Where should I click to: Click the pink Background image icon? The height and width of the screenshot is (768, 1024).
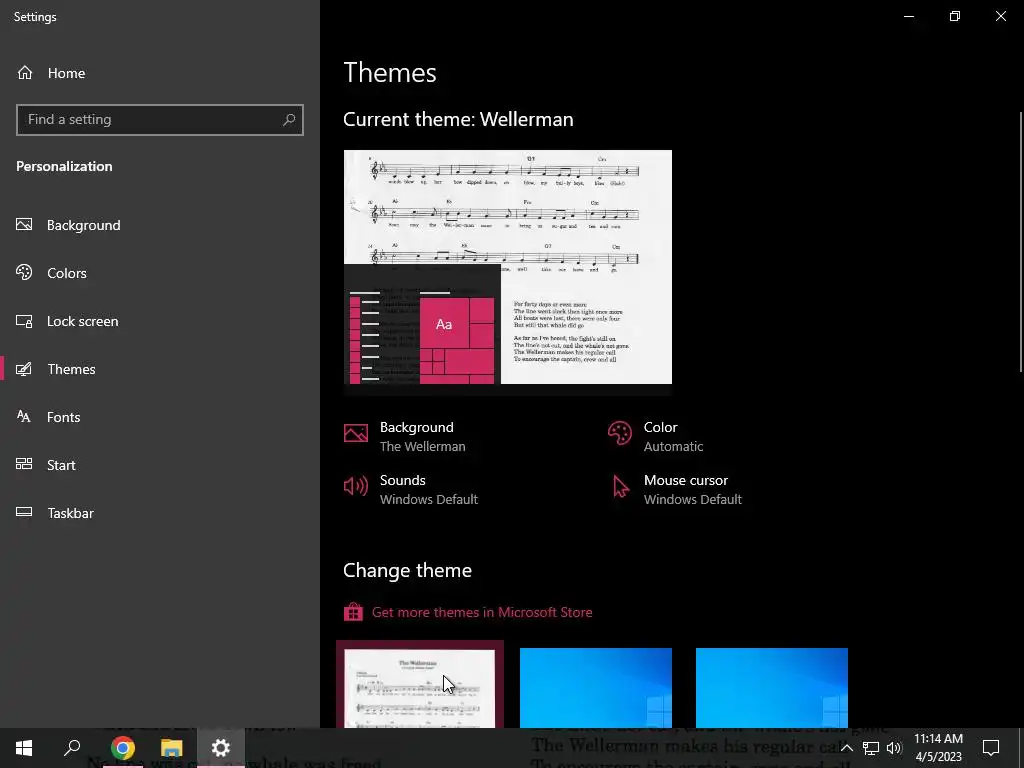356,433
